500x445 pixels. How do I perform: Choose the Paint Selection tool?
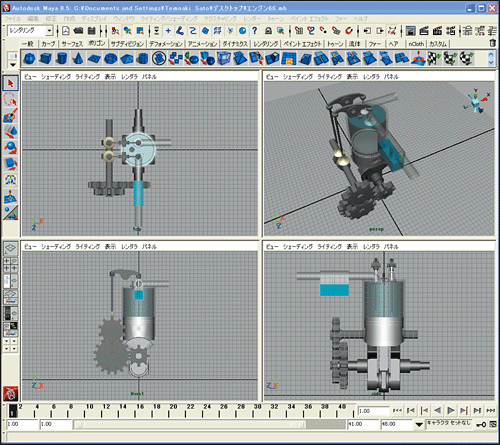click(11, 116)
